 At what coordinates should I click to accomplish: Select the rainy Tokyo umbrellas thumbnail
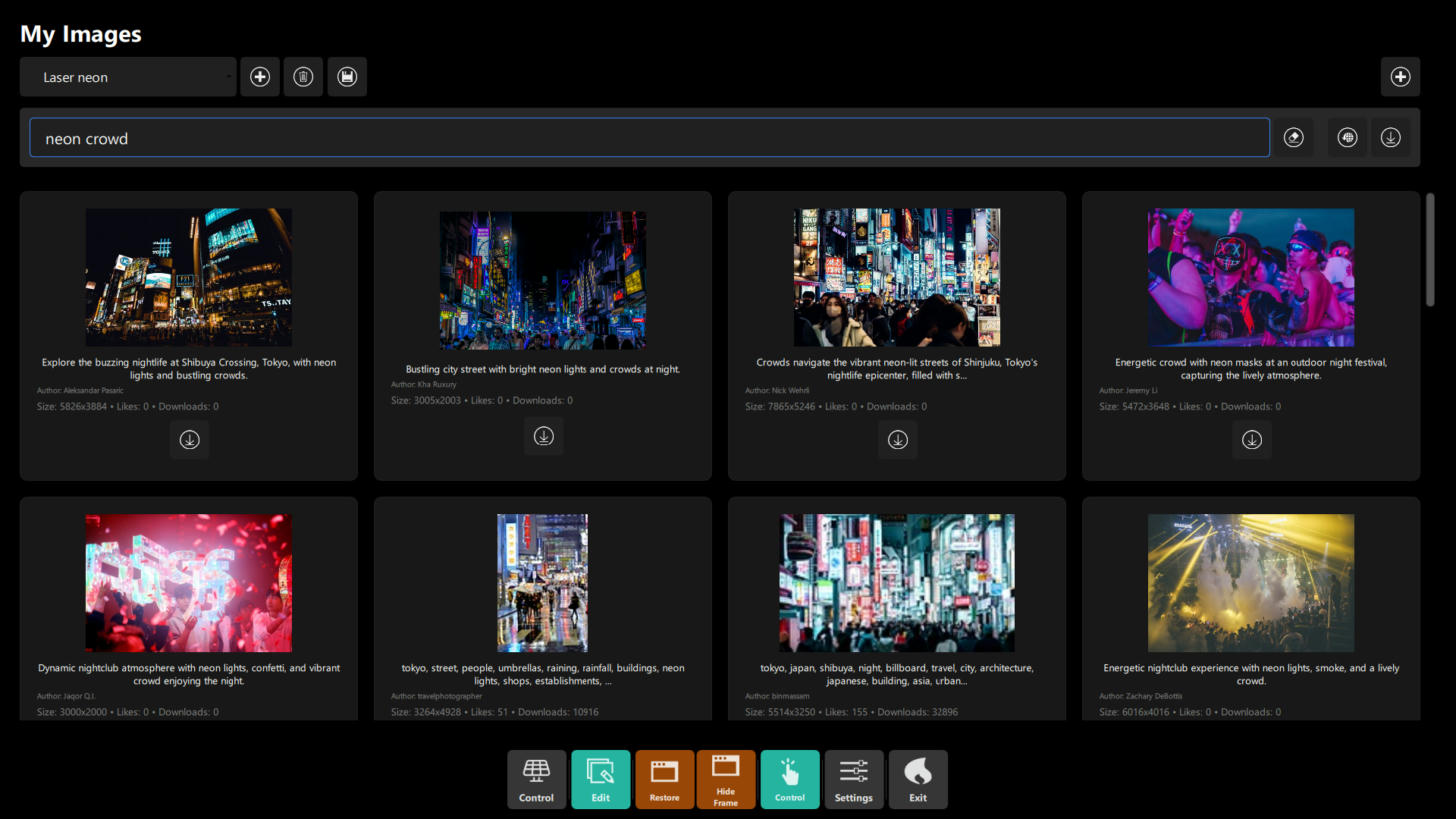click(543, 583)
